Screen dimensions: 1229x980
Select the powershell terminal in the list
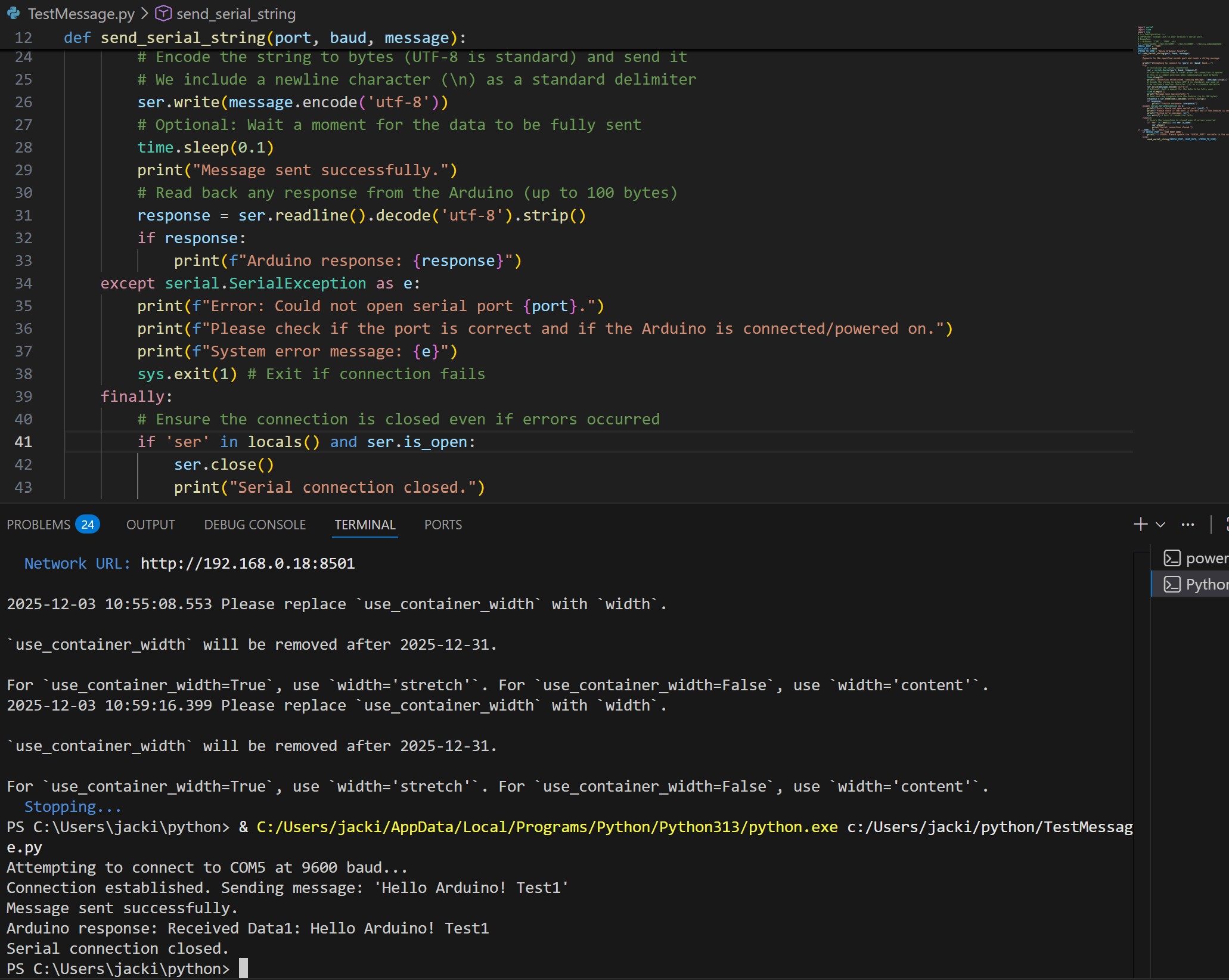(1195, 559)
